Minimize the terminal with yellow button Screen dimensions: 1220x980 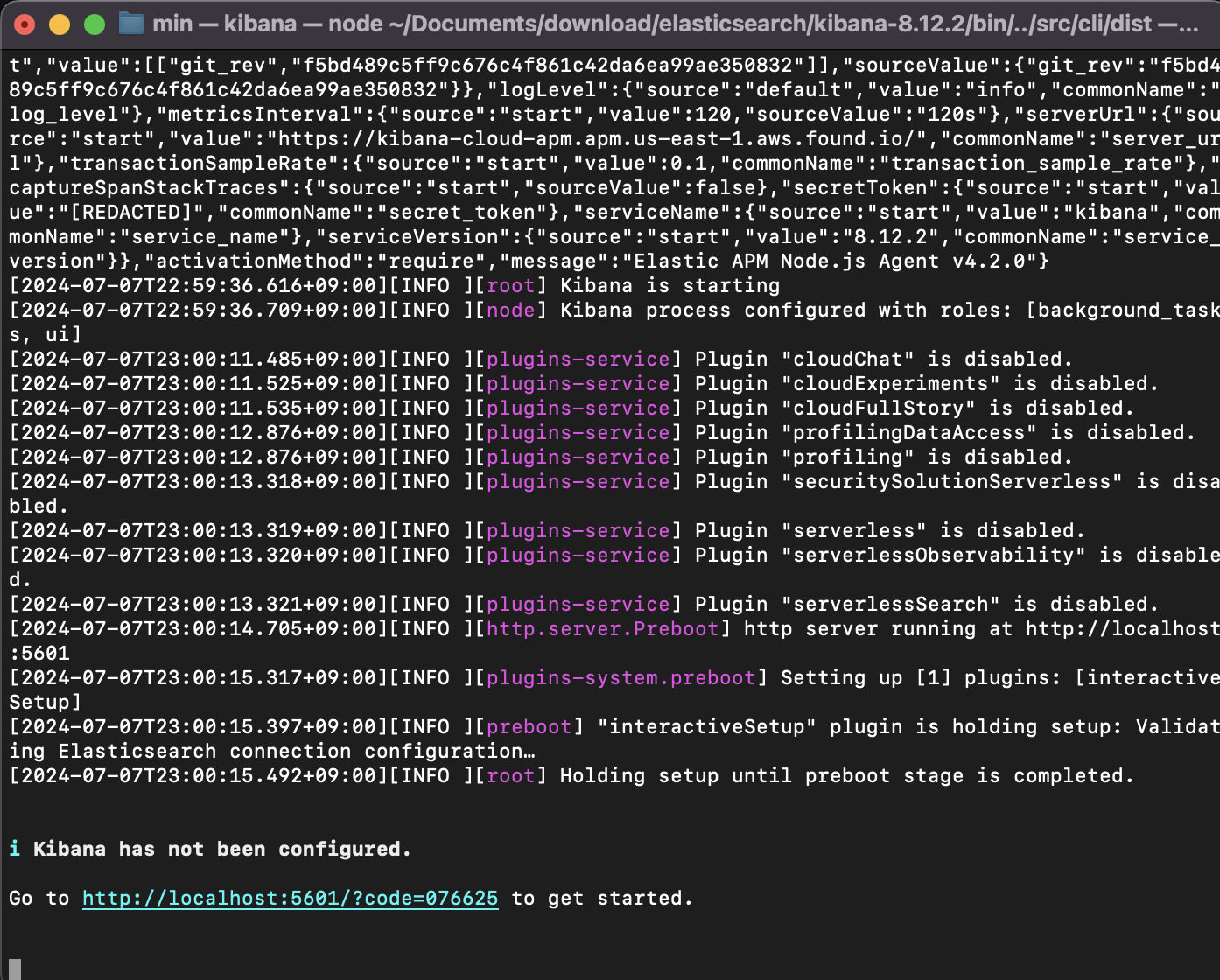point(60,24)
